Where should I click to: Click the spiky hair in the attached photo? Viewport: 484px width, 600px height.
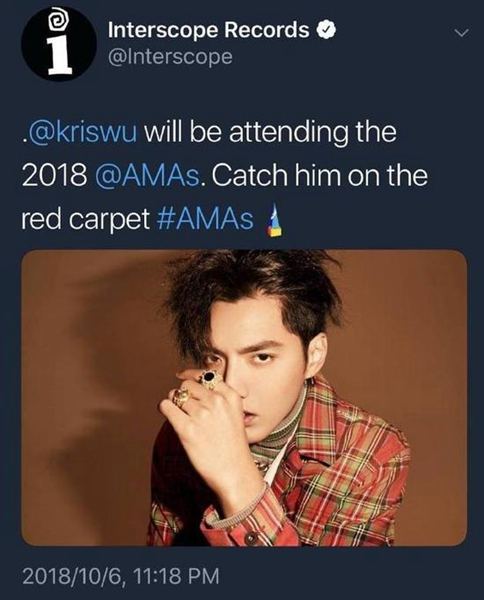point(253,295)
